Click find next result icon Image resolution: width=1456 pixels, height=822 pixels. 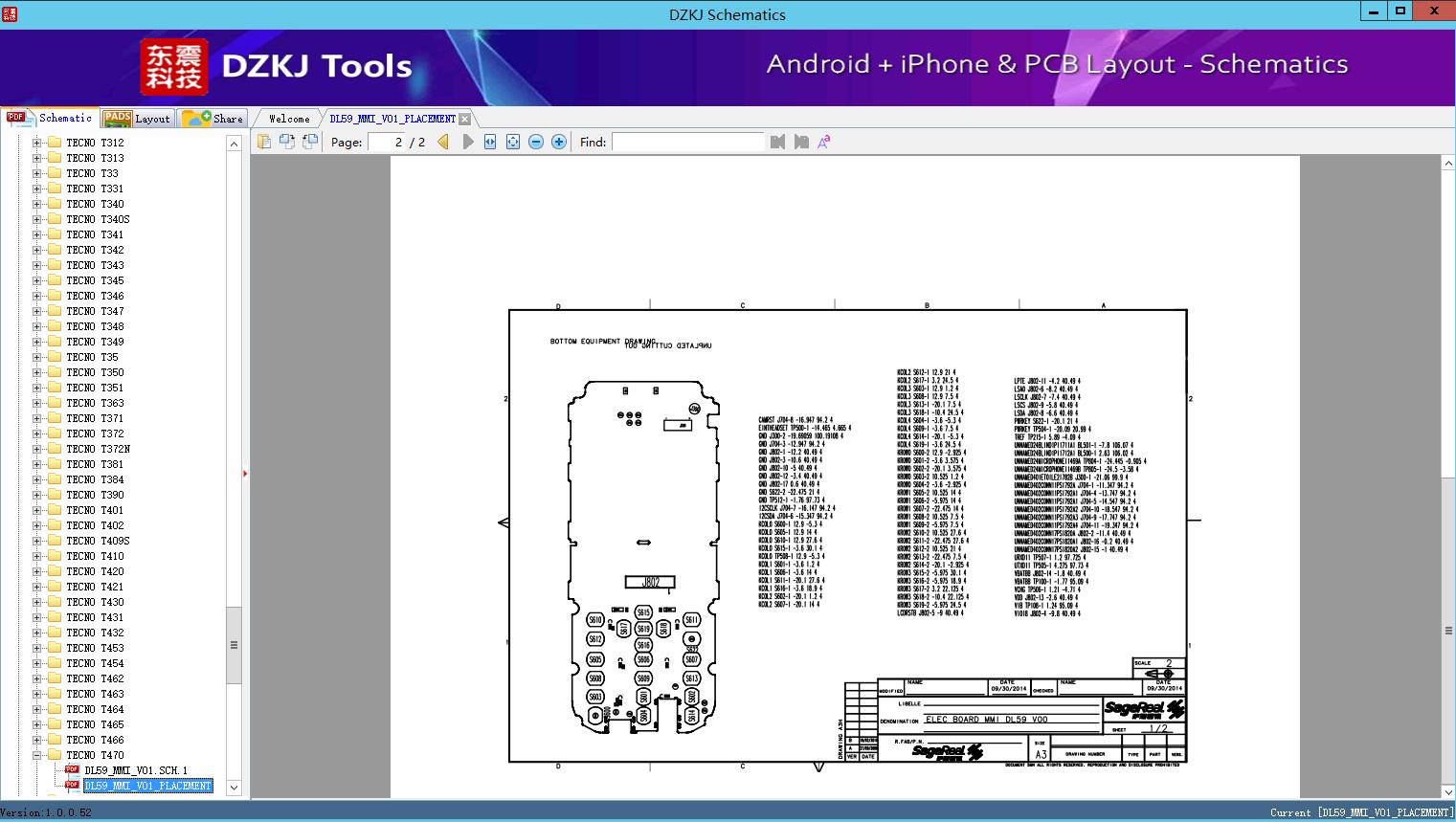click(801, 142)
